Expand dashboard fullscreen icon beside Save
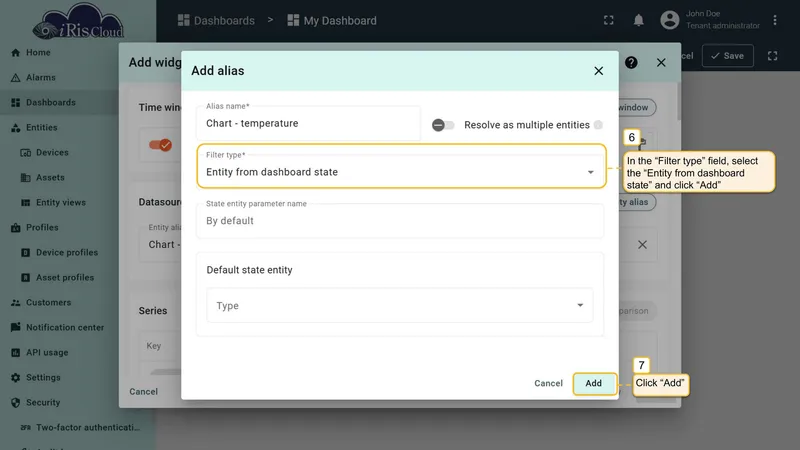This screenshot has width=800, height=450. (x=772, y=56)
